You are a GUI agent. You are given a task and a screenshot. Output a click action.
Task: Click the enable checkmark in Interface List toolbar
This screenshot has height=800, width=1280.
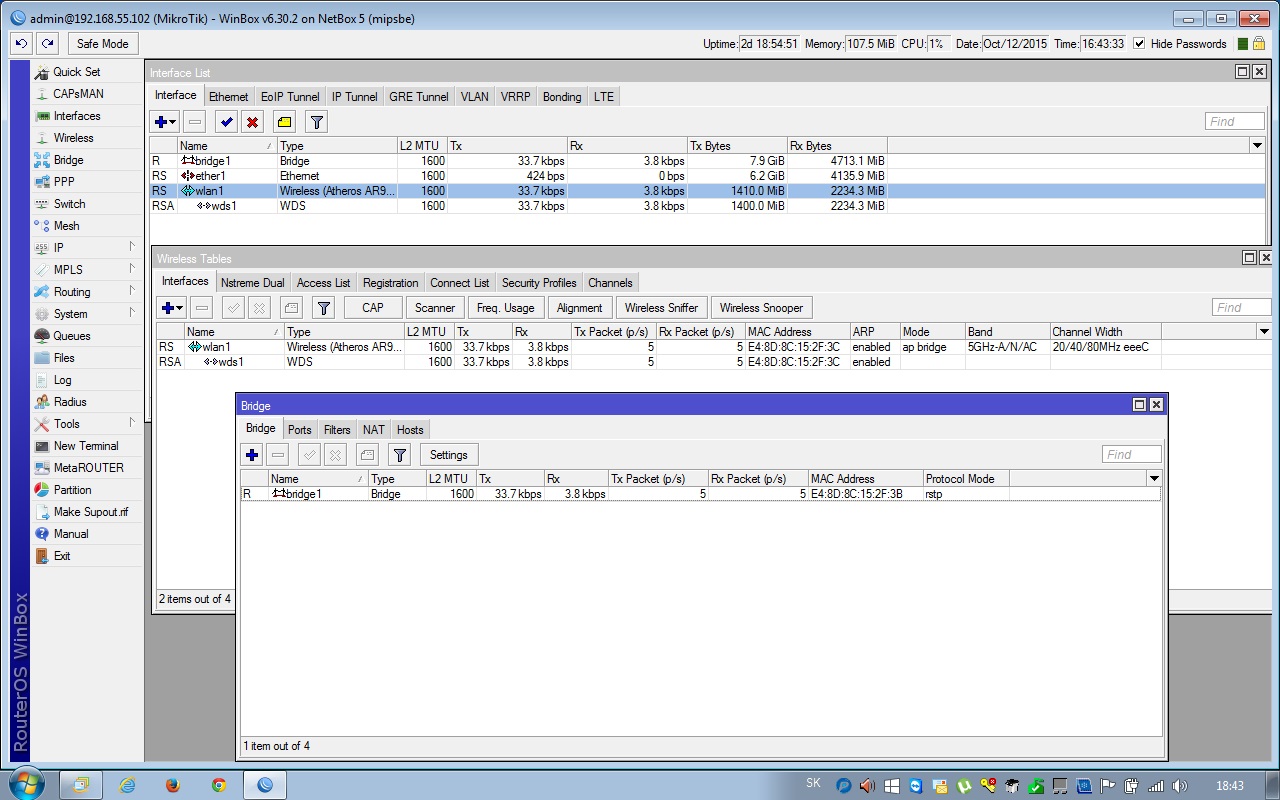click(227, 122)
